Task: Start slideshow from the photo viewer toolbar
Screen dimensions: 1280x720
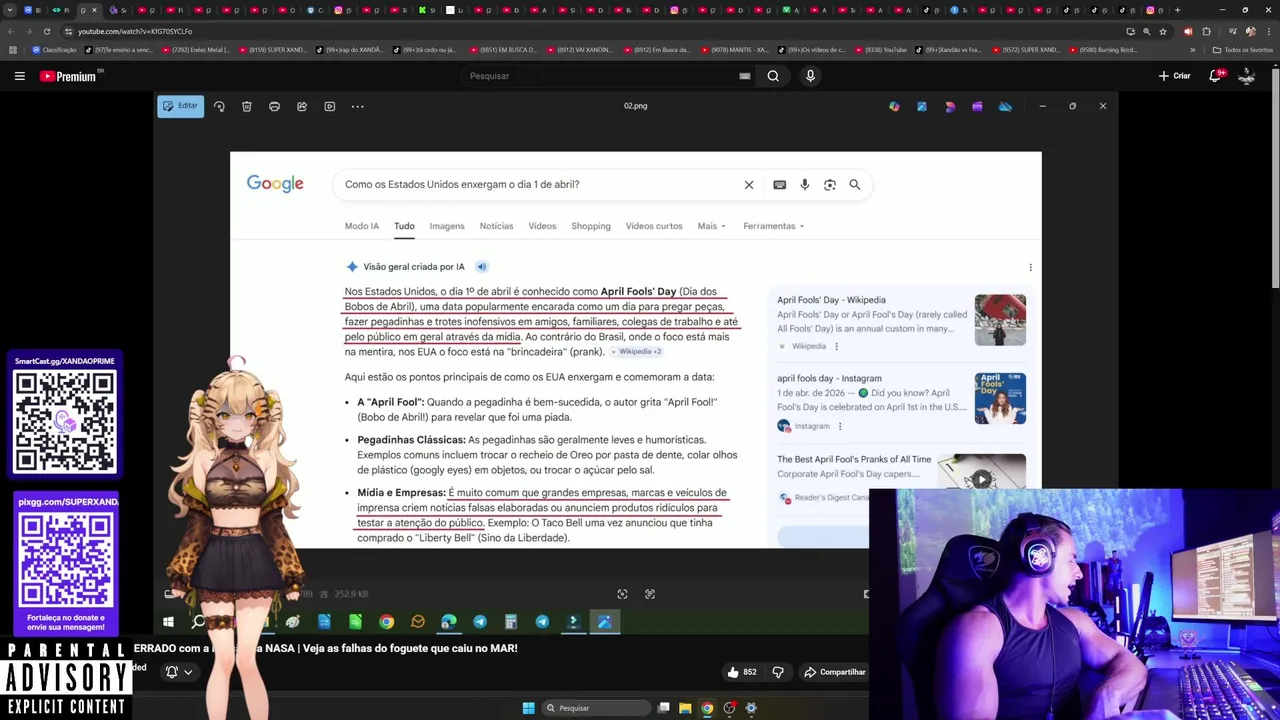Action: click(x=330, y=106)
